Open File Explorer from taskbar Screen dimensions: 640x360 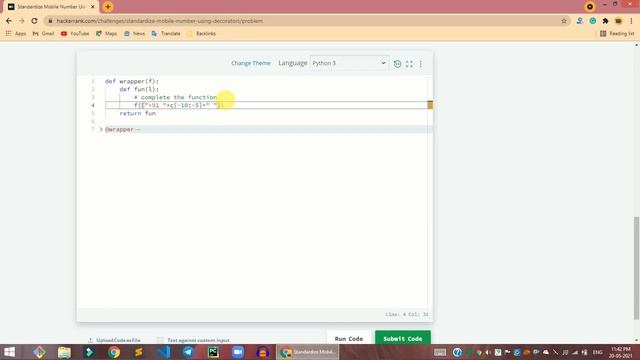64,352
